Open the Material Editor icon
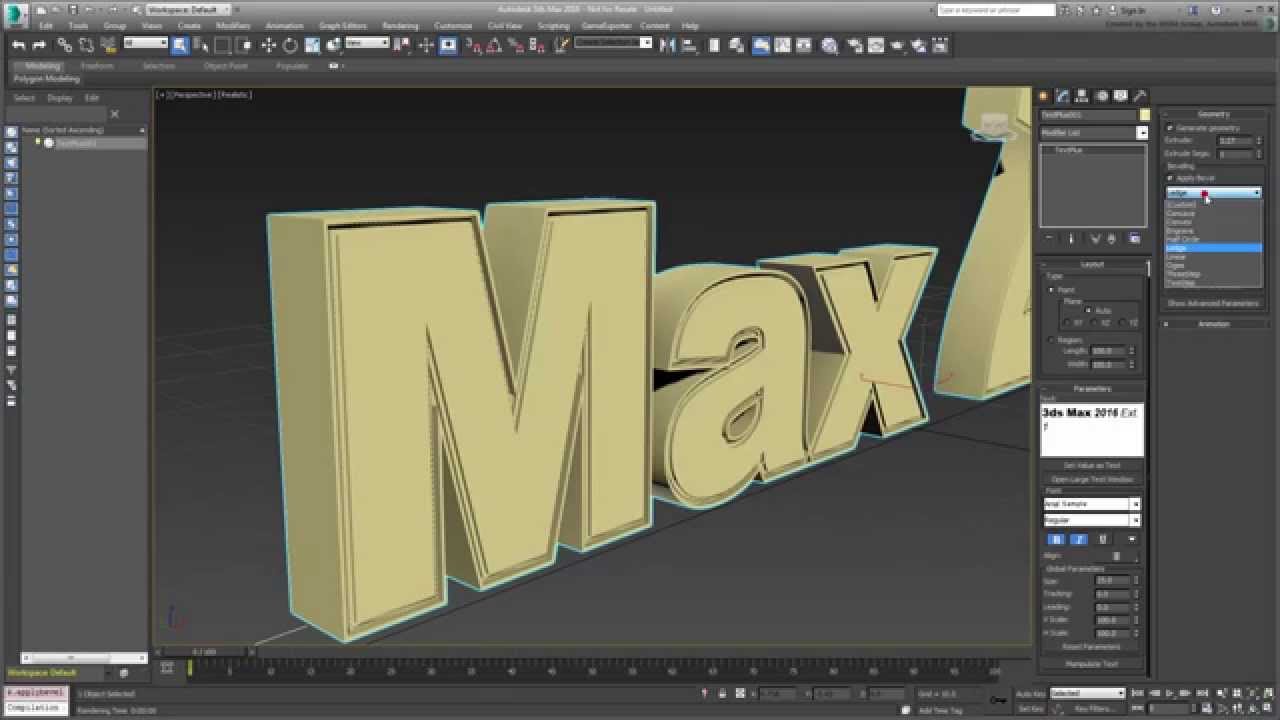The height and width of the screenshot is (720, 1280). pyautogui.click(x=829, y=45)
